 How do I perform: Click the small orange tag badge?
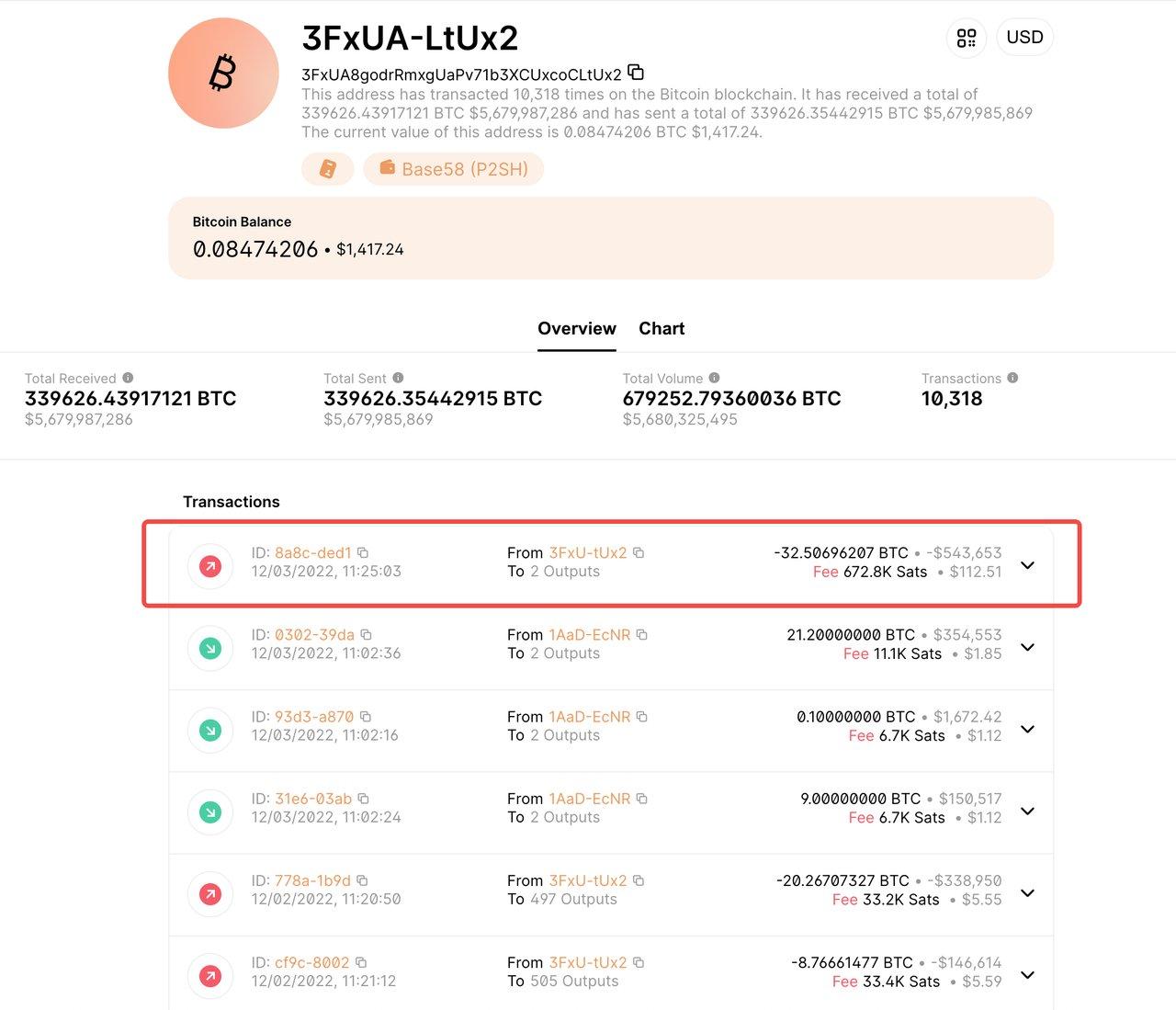pos(327,169)
